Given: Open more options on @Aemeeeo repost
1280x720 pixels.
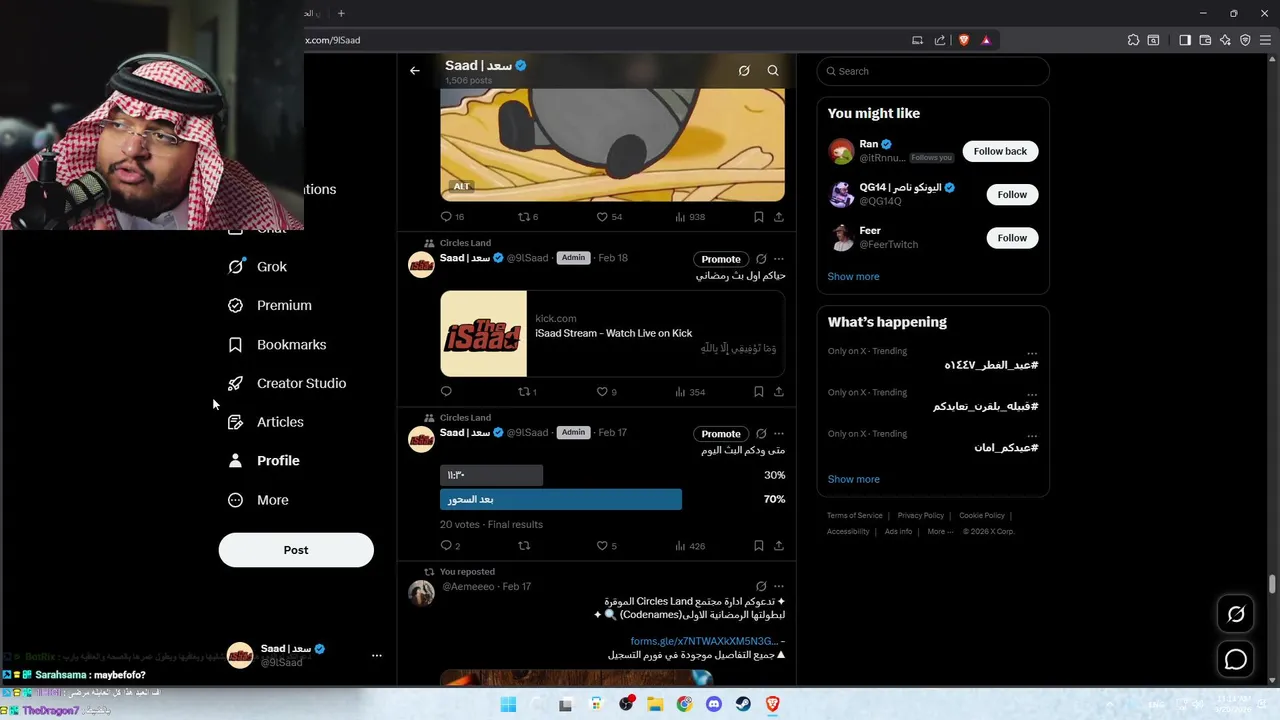Looking at the screenshot, I should [x=779, y=587].
